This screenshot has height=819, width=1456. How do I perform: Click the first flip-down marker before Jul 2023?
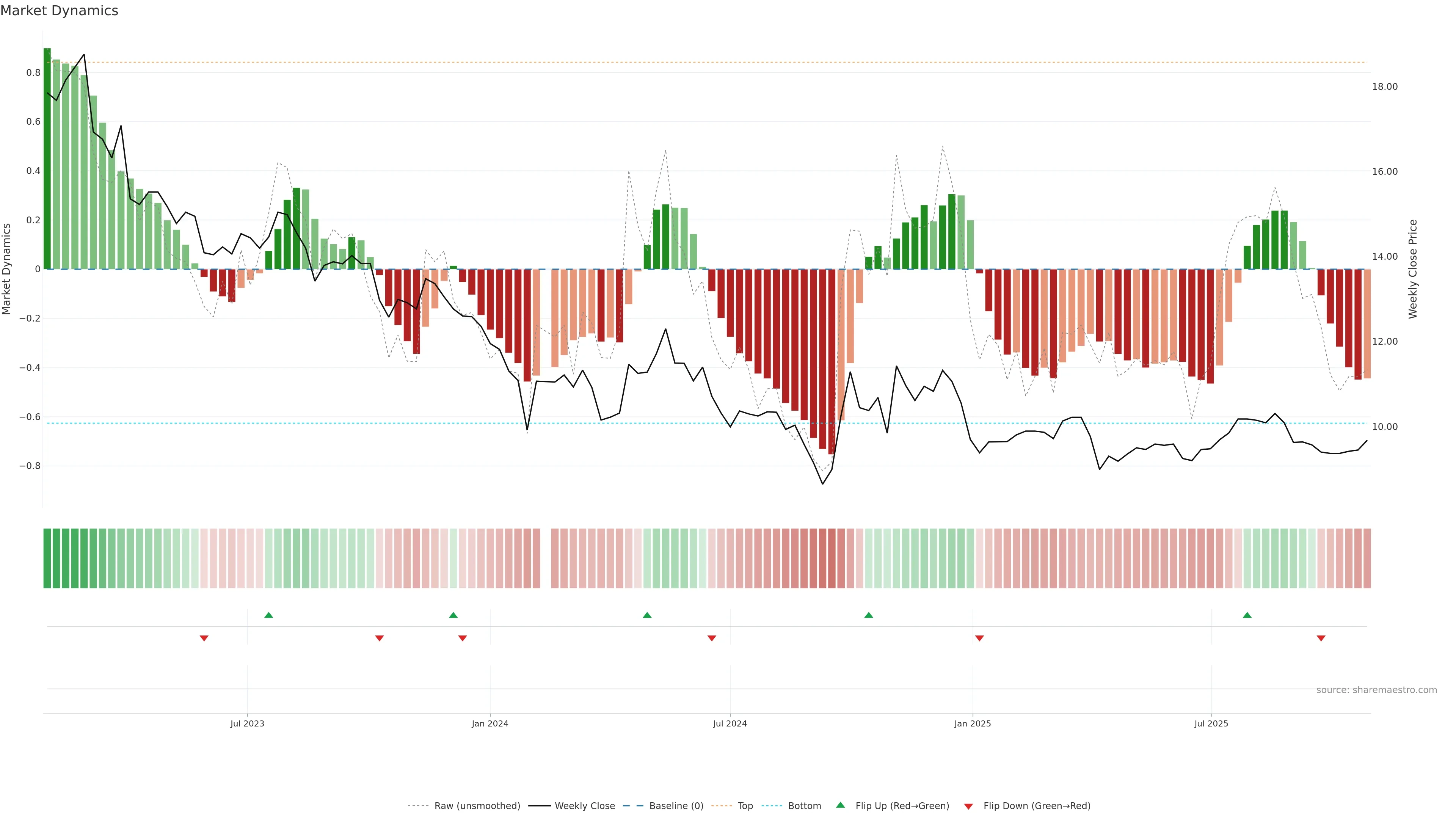click(204, 638)
